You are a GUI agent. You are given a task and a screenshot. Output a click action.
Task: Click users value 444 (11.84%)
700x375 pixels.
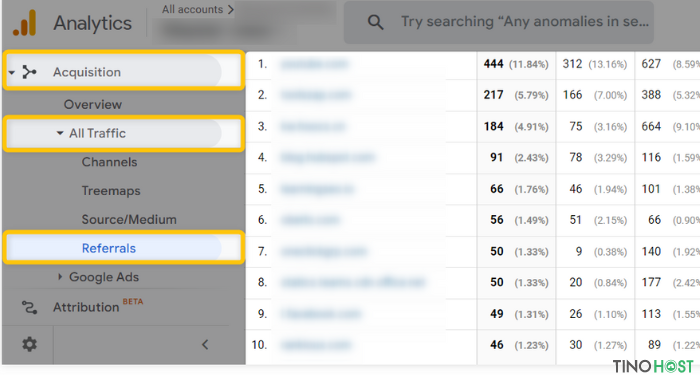pyautogui.click(x=516, y=64)
